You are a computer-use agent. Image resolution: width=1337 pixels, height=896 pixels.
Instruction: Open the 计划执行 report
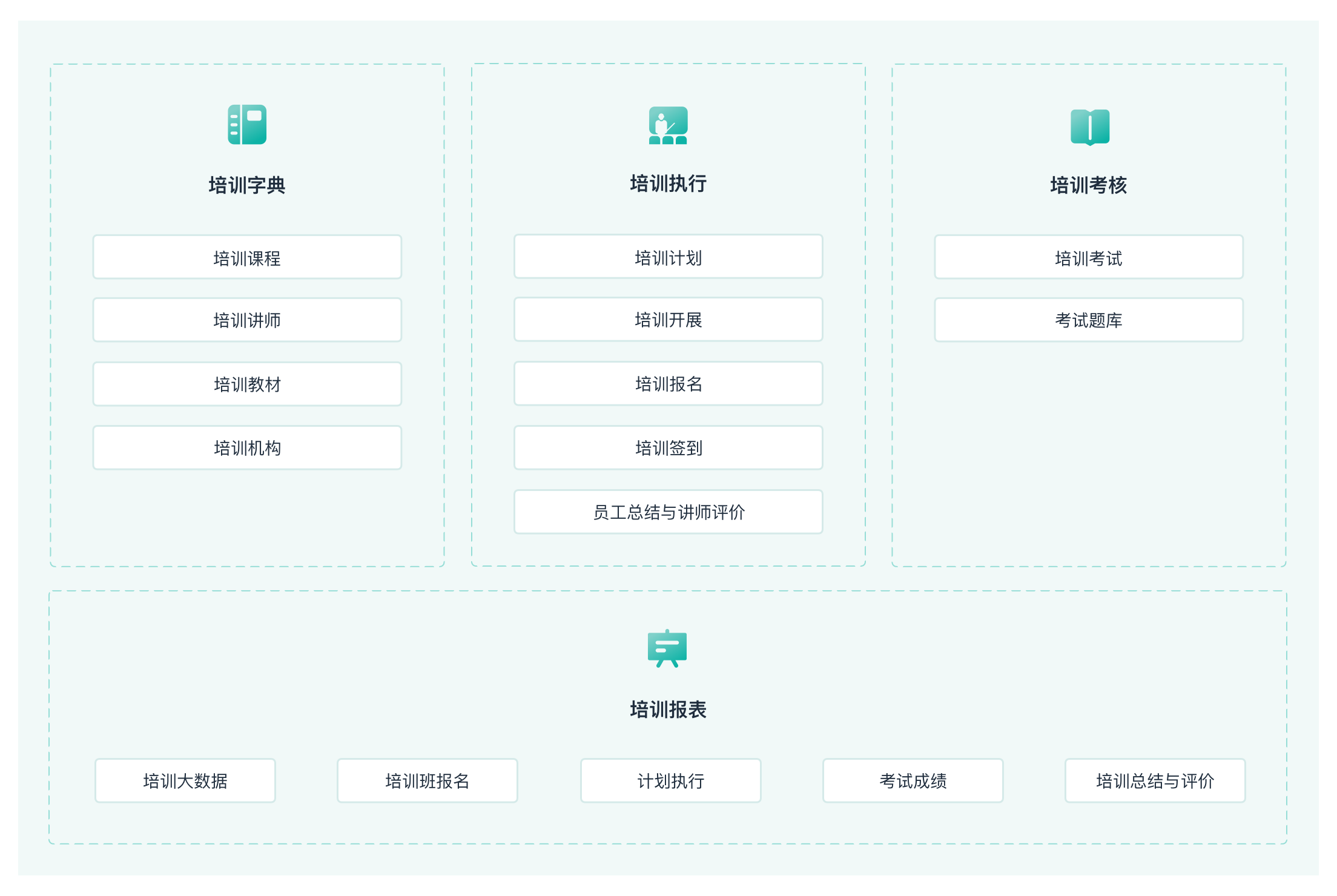click(670, 781)
